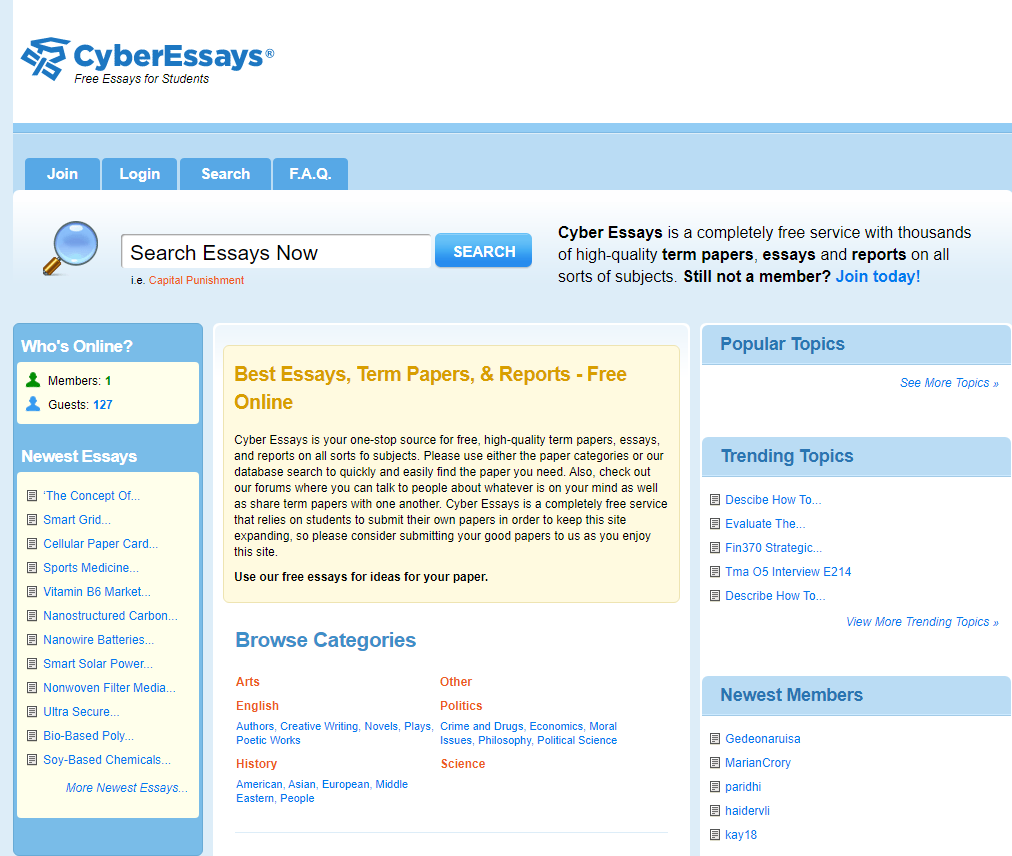The image size is (1012, 856).
Task: Click document icon beside Smart Grid
Action: coord(32,520)
